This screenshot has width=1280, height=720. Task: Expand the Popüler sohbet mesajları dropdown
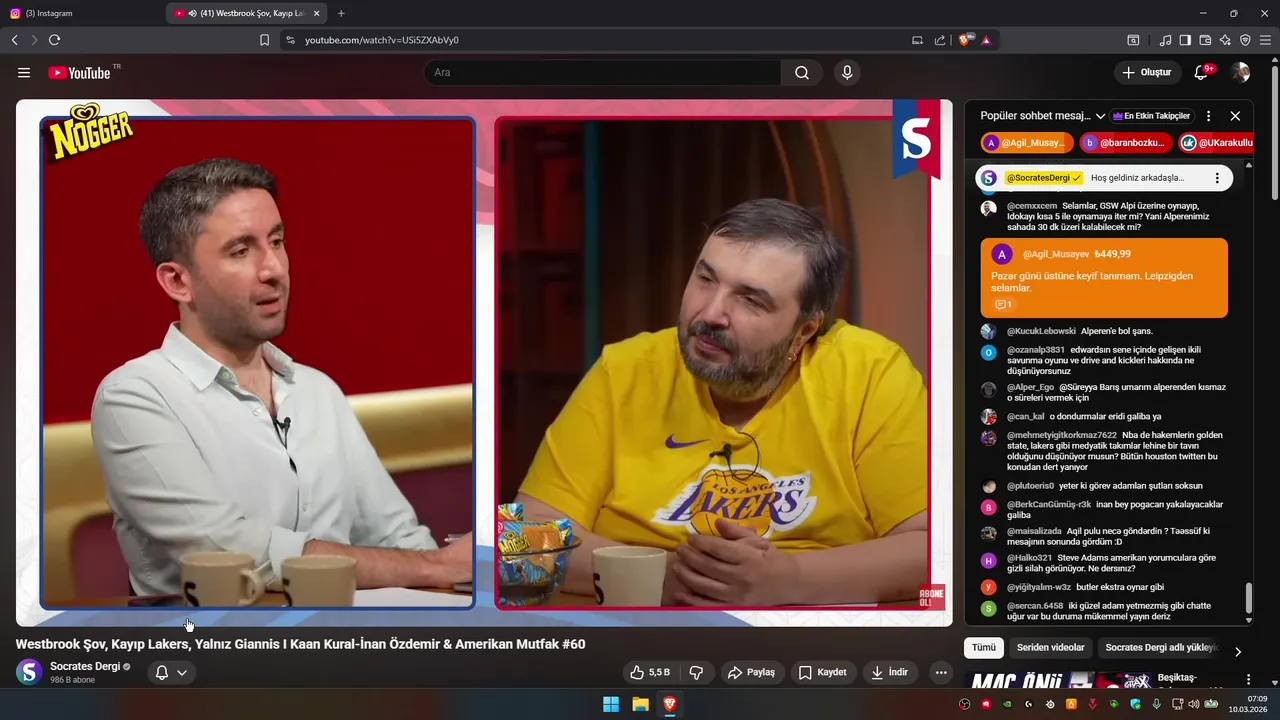(1043, 116)
